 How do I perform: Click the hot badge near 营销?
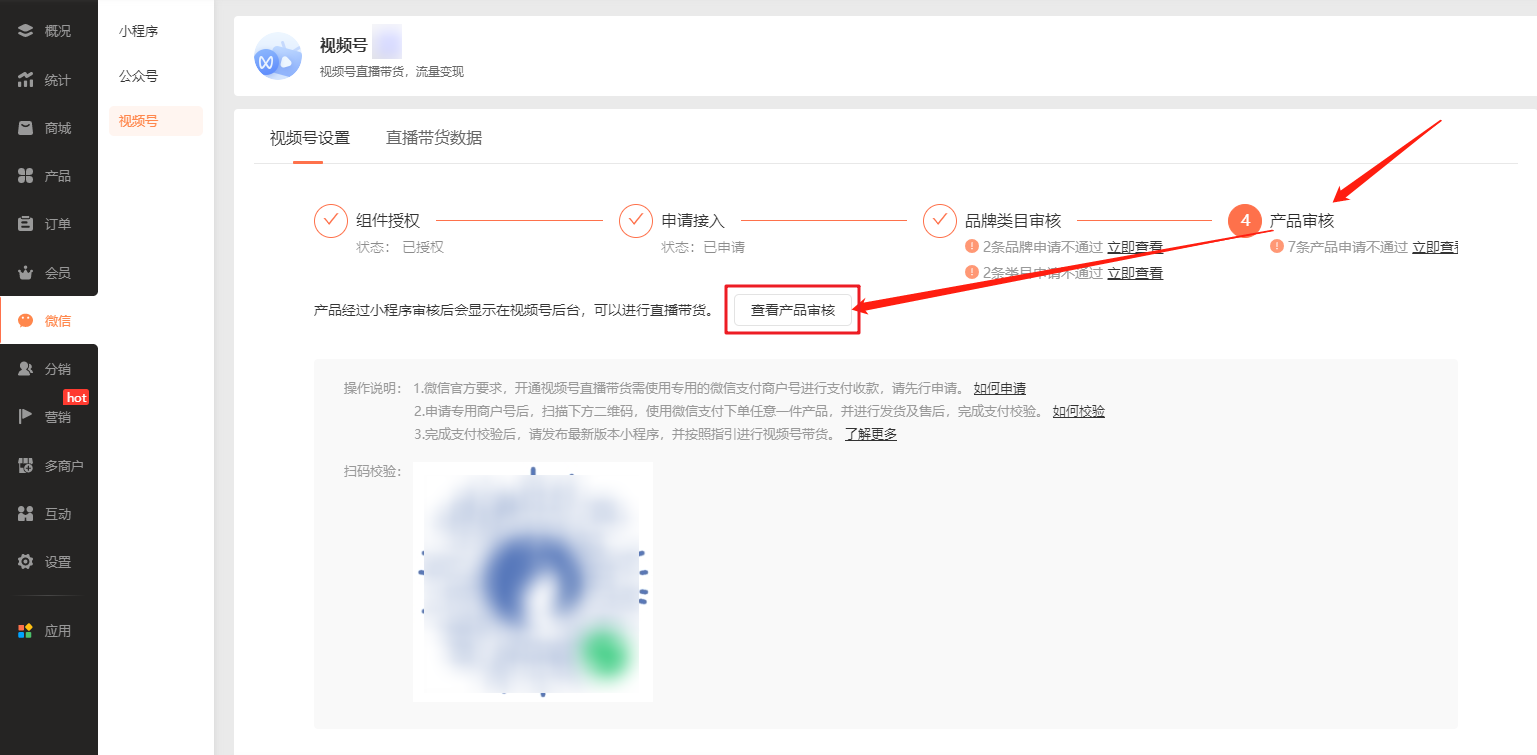(76, 397)
